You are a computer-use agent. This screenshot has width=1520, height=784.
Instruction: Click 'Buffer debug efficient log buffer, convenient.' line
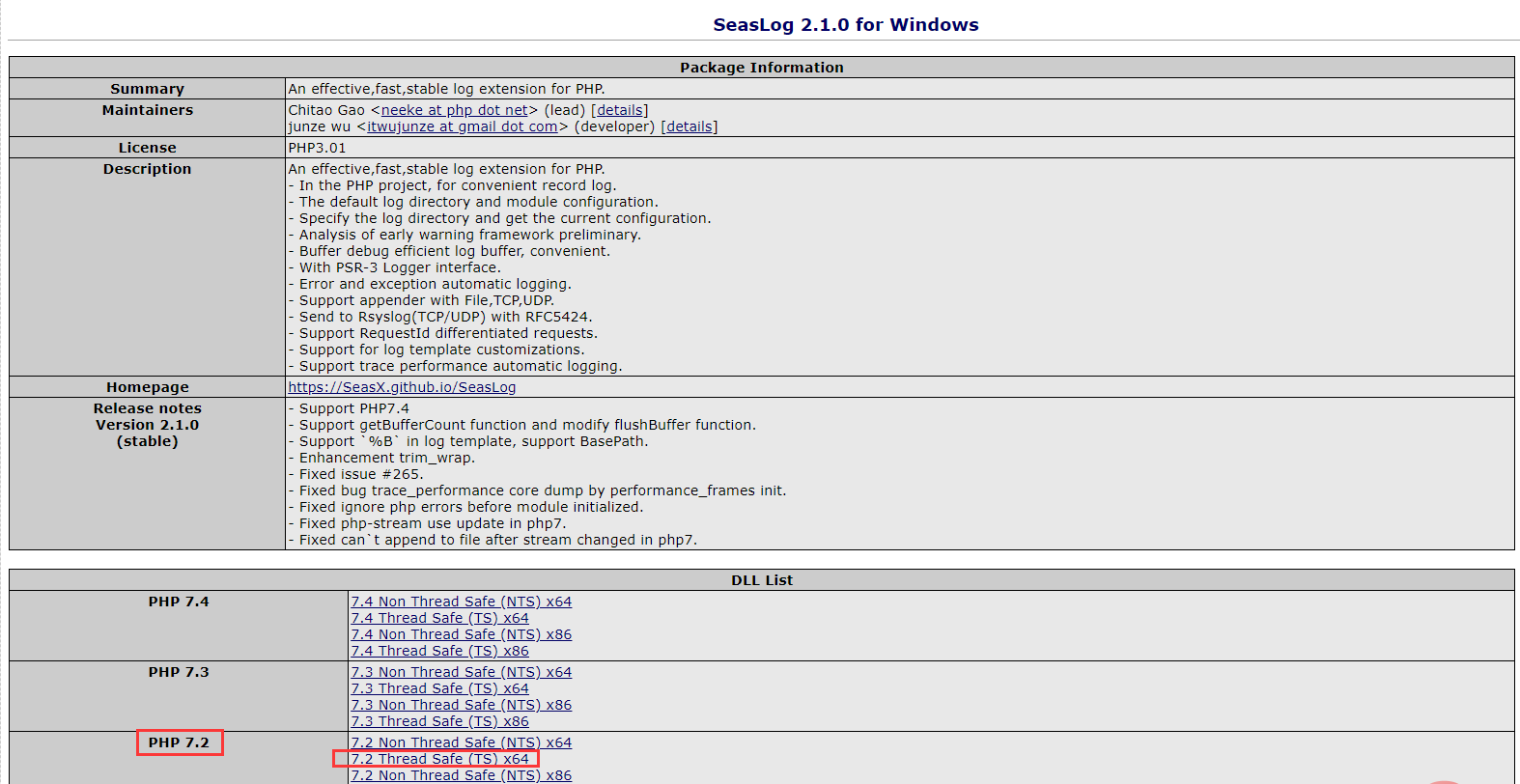[x=449, y=251]
